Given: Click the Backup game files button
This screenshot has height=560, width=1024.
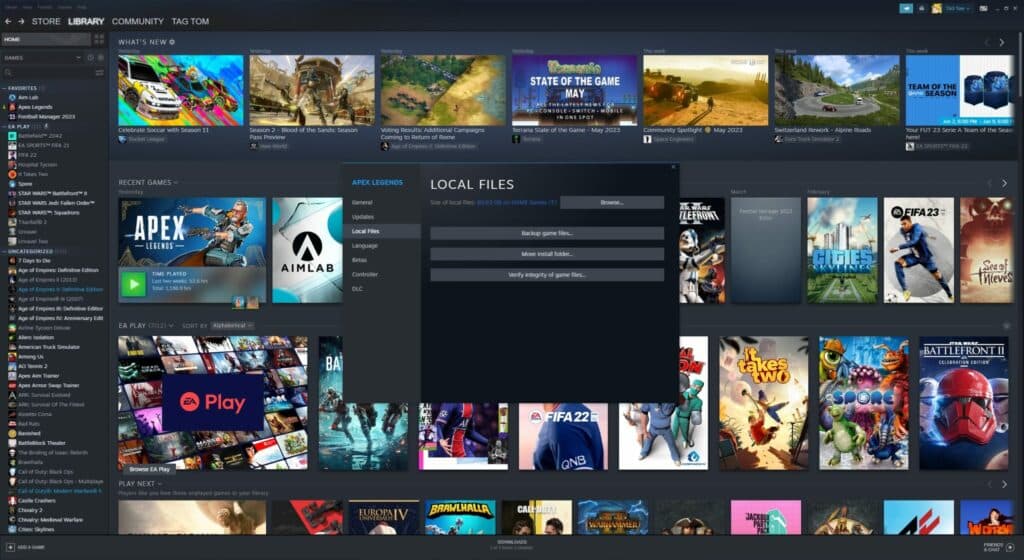Looking at the screenshot, I should pos(547,233).
